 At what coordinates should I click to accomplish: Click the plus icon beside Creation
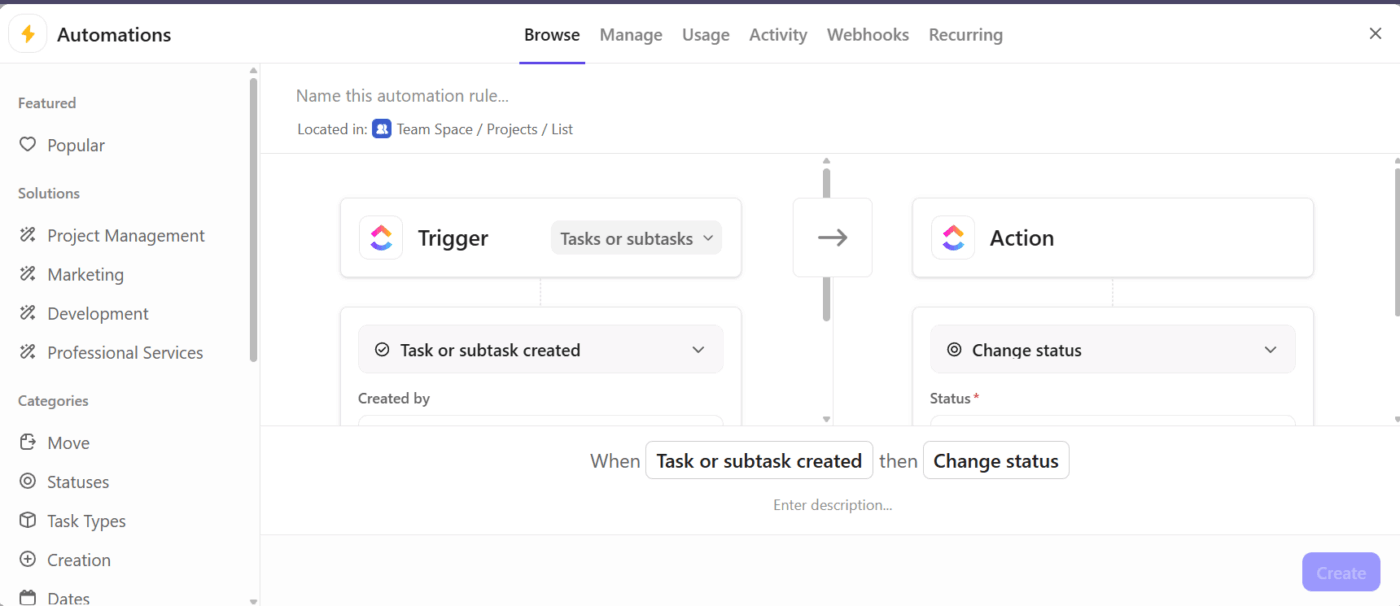tap(27, 559)
